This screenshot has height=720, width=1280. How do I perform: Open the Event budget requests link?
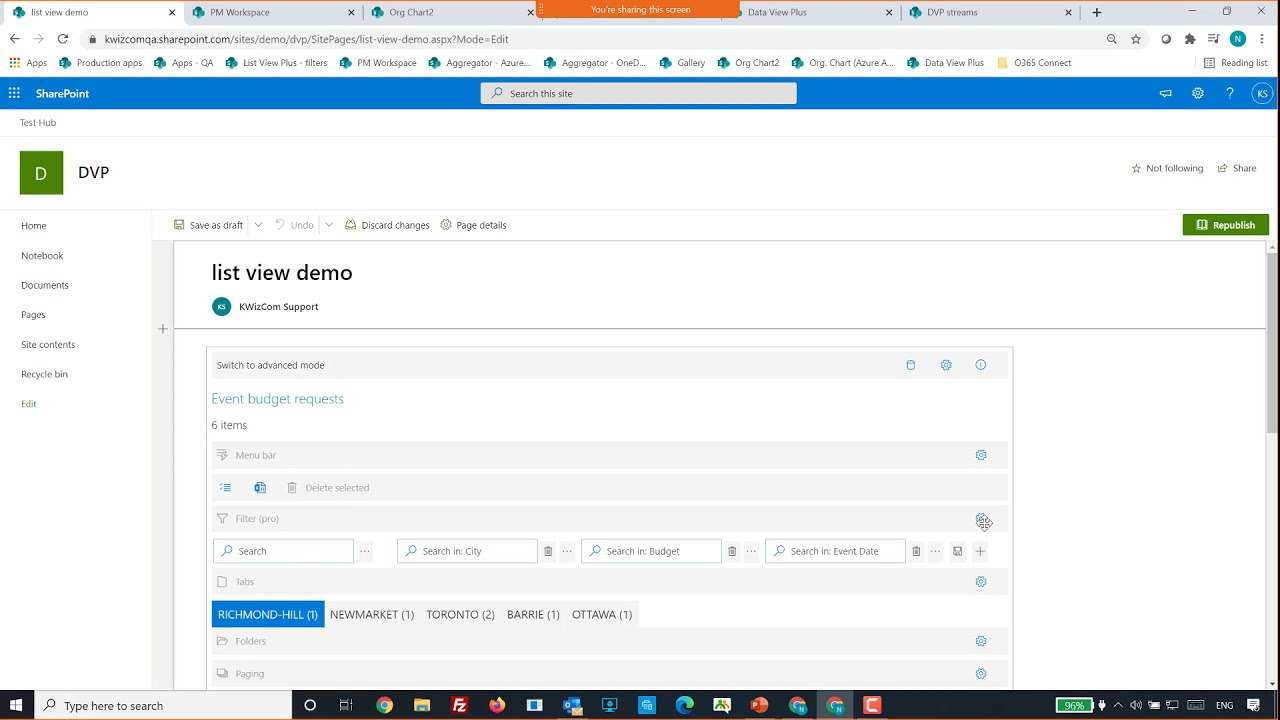click(277, 398)
